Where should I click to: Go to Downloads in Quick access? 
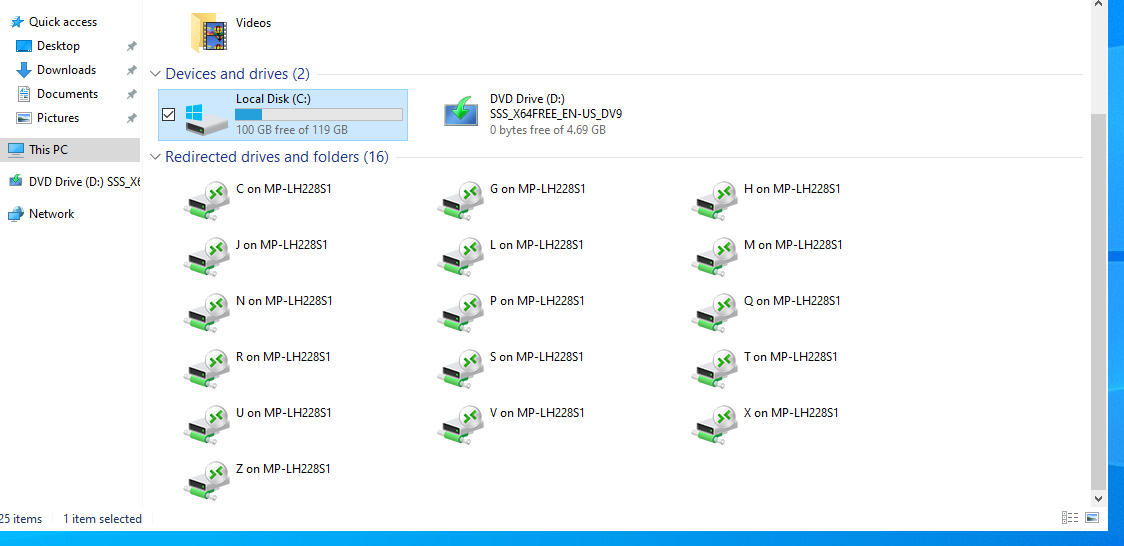[66, 70]
